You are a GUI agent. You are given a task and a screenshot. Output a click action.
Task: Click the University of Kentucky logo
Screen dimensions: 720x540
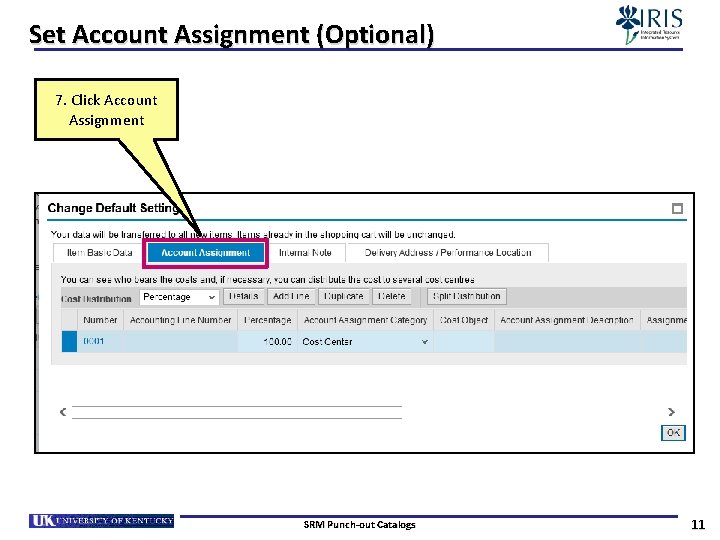point(101,521)
